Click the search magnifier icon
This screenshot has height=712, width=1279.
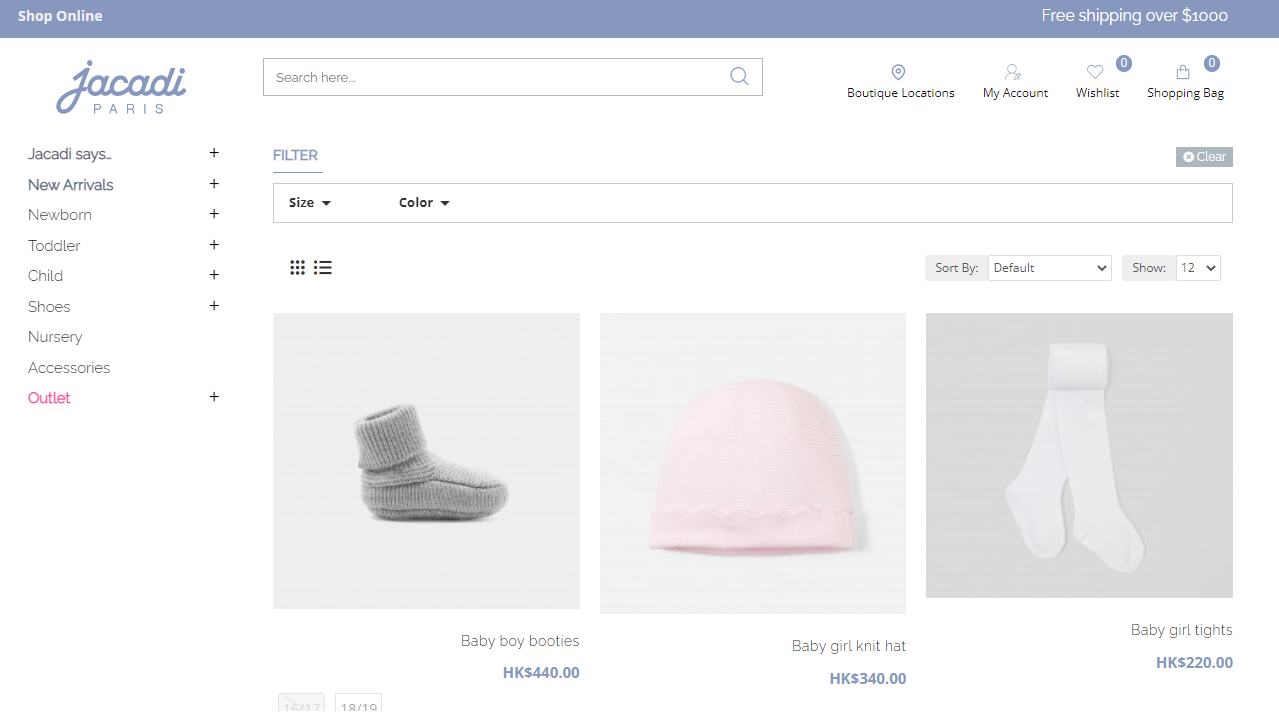point(739,76)
